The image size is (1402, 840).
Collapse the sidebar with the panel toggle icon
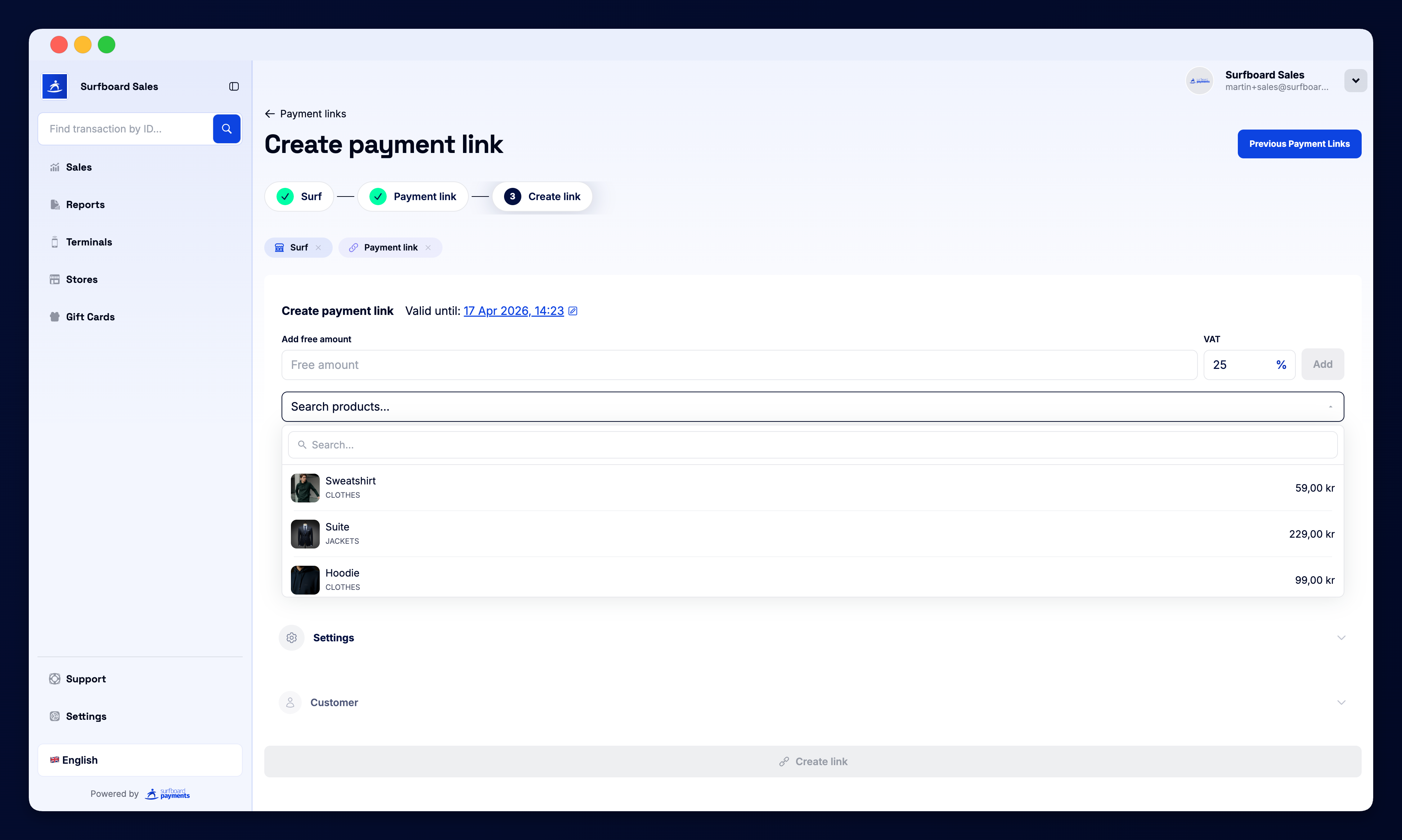234,86
